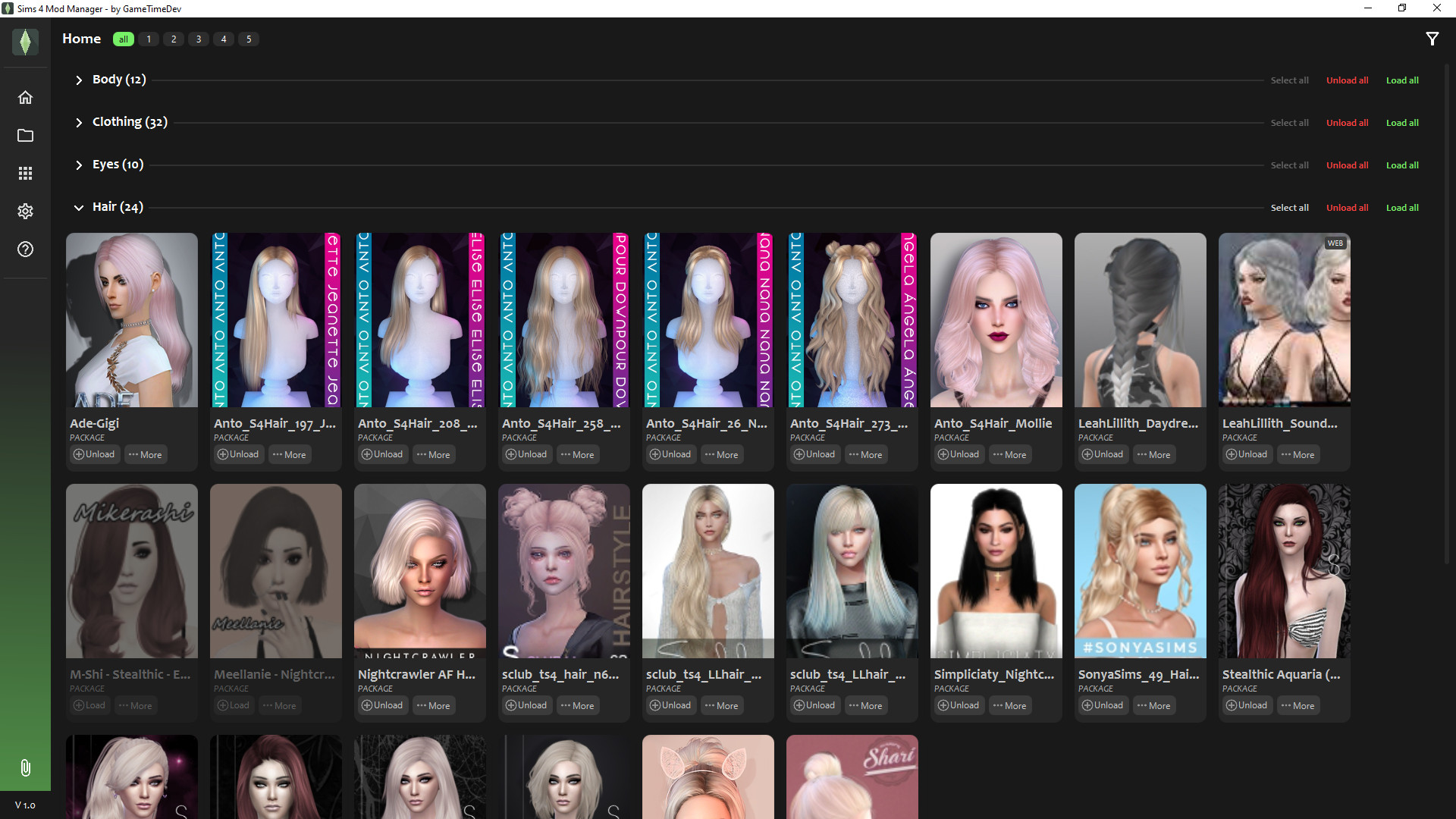
Task: Open the grid view icon in sidebar
Action: point(25,174)
